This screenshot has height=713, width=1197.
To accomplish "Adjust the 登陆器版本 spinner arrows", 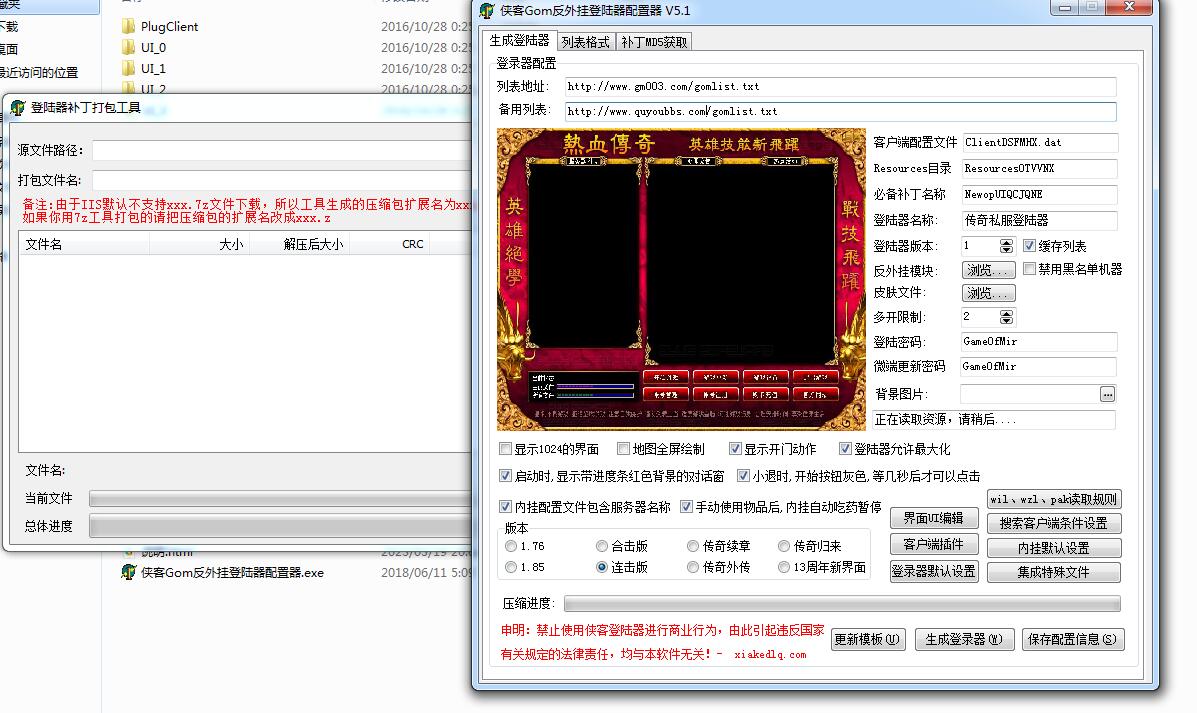I will pos(1006,246).
